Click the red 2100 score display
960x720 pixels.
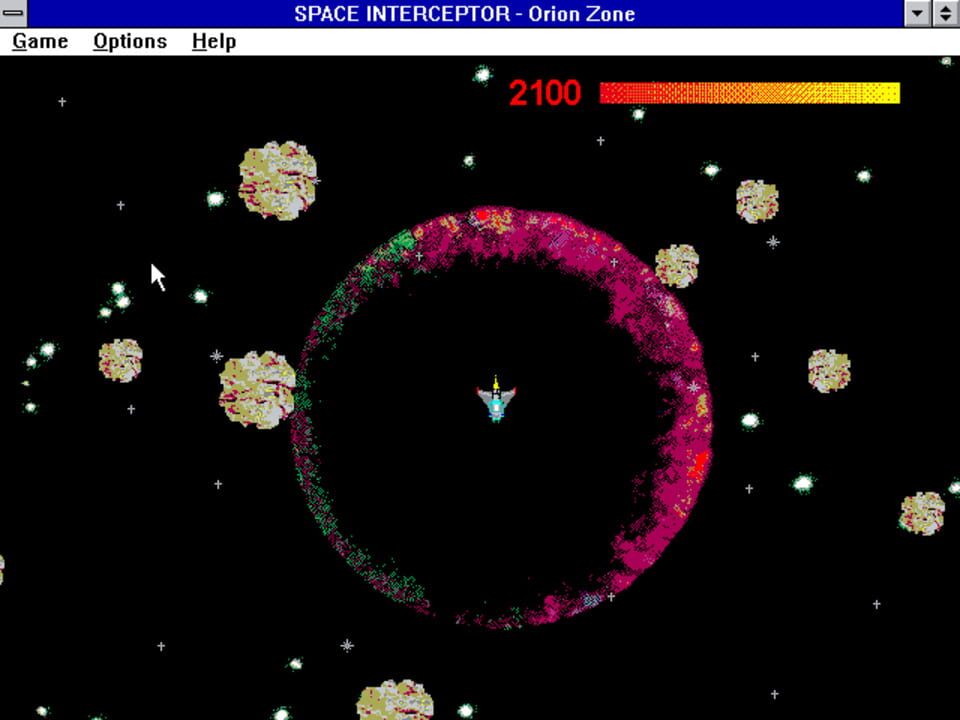(545, 92)
